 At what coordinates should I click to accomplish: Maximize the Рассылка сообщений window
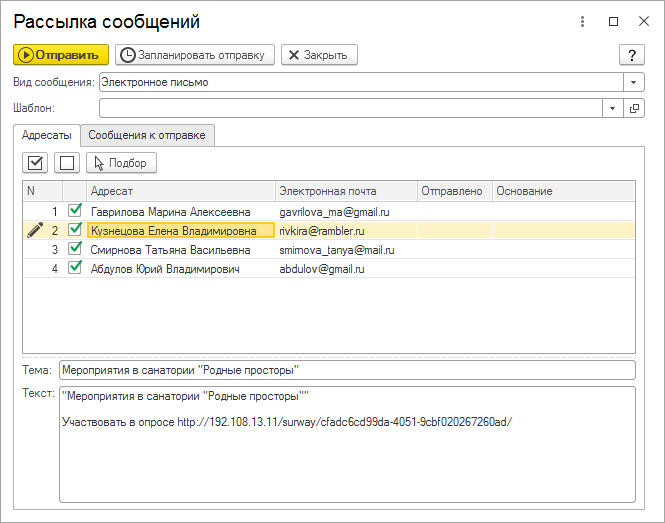pyautogui.click(x=614, y=22)
